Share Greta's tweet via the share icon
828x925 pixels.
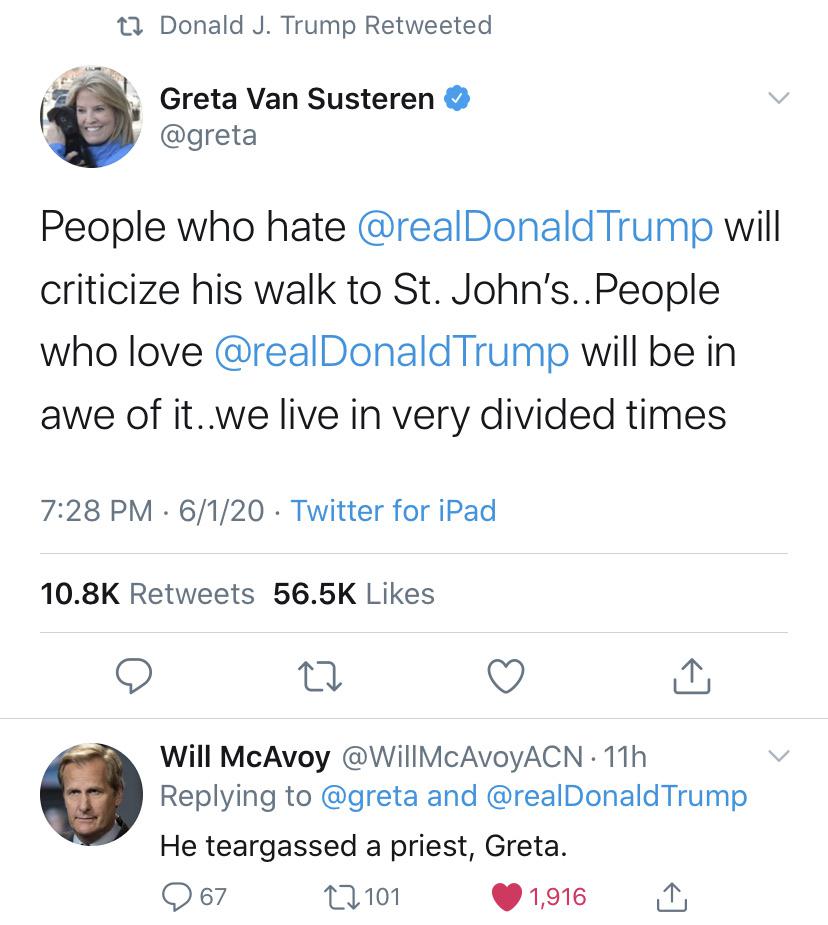690,675
